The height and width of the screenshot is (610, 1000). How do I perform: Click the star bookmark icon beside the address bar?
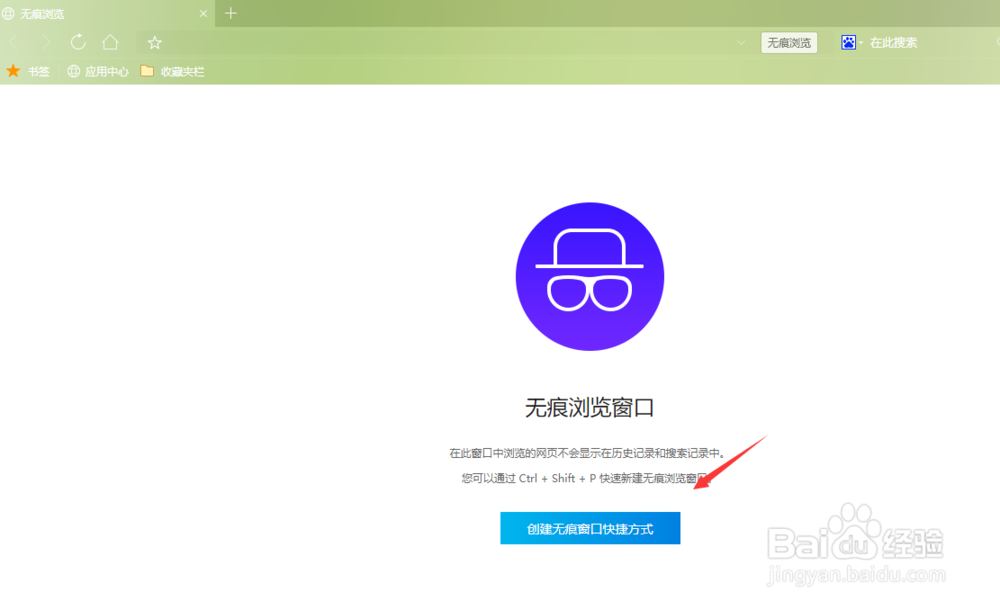pos(154,42)
